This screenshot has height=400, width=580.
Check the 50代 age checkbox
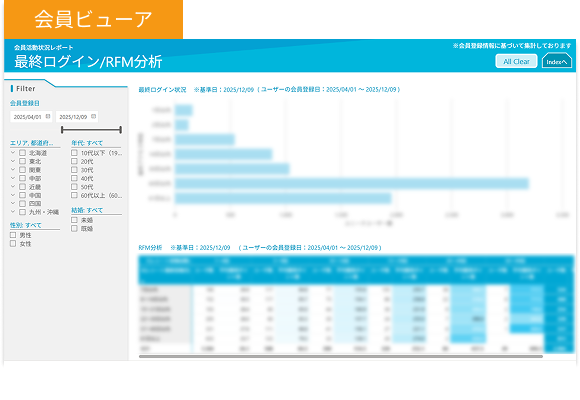pos(74,186)
